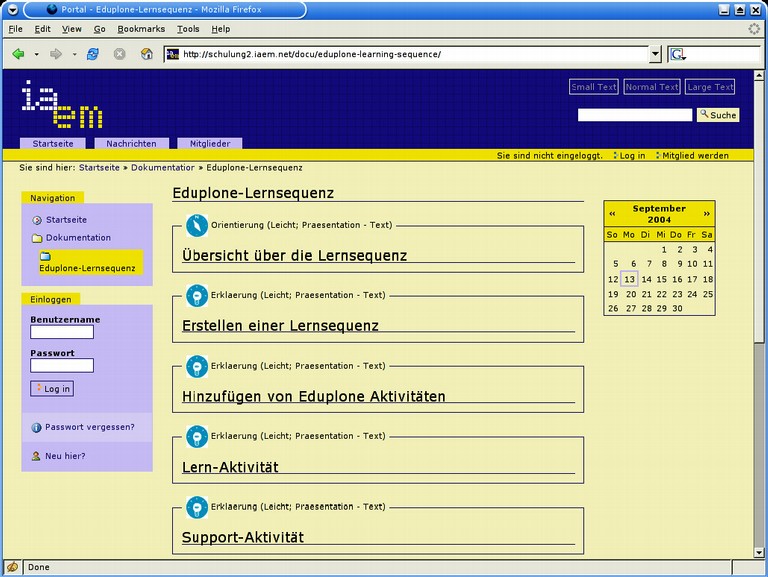Open the Forward button history dropdown

(74, 54)
